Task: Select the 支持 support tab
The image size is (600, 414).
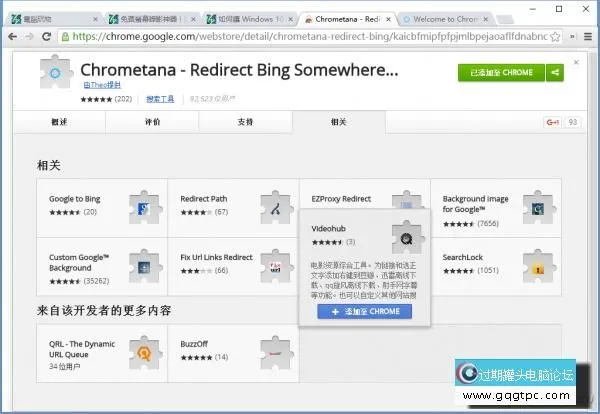Action: [245, 121]
